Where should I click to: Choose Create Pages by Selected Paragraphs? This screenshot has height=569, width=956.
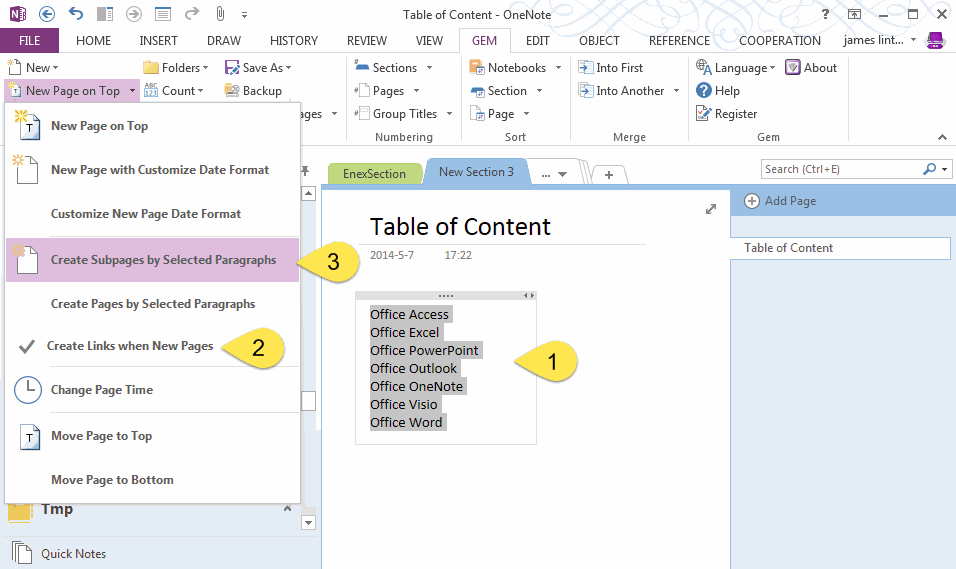point(152,304)
